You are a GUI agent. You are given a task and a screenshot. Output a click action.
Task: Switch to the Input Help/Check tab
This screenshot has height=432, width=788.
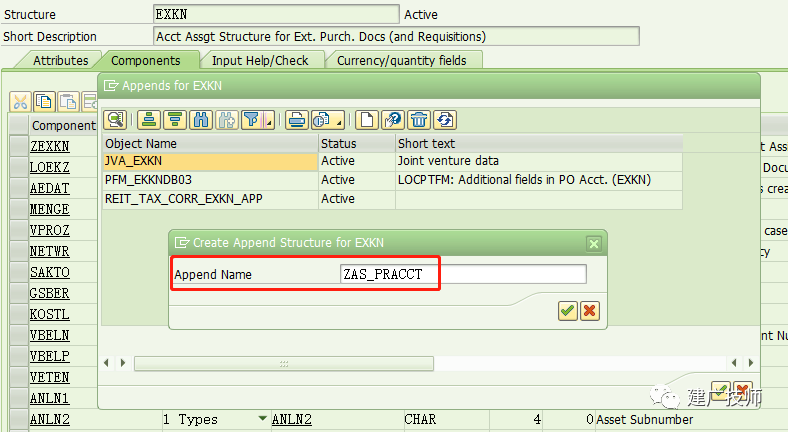pyautogui.click(x=260, y=60)
